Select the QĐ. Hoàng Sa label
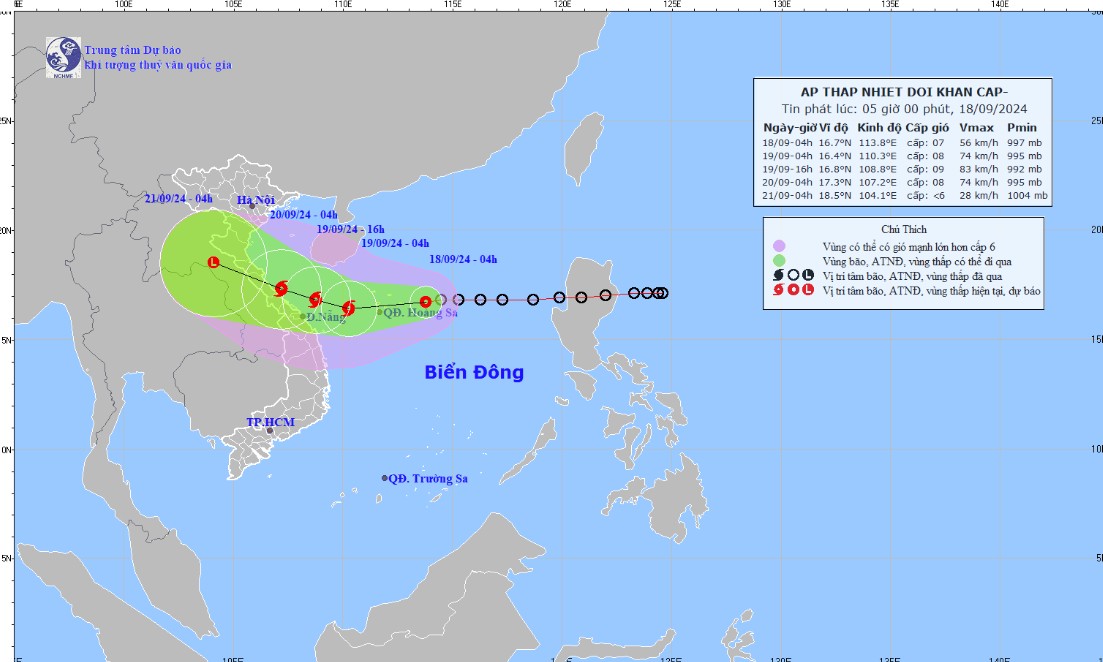The height and width of the screenshot is (662, 1103). point(420,313)
